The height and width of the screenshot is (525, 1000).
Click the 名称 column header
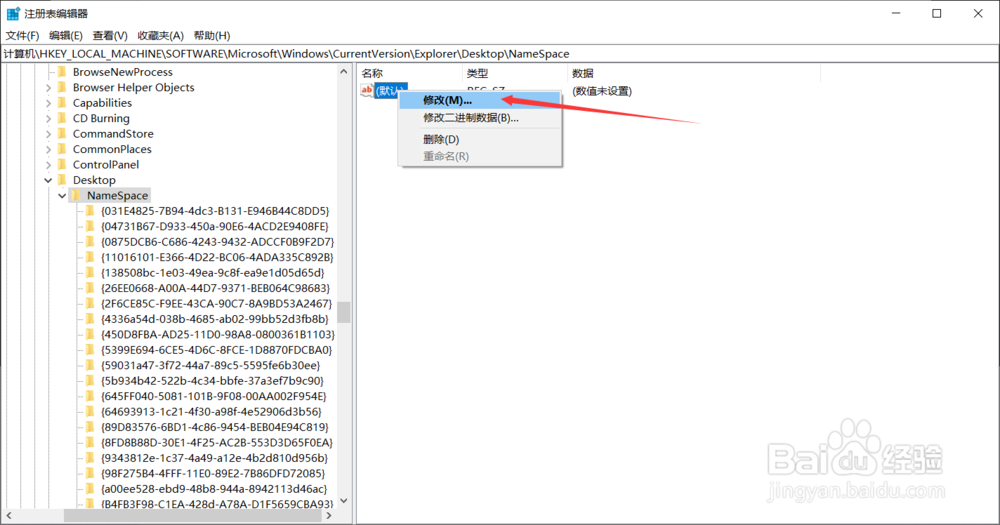[409, 73]
